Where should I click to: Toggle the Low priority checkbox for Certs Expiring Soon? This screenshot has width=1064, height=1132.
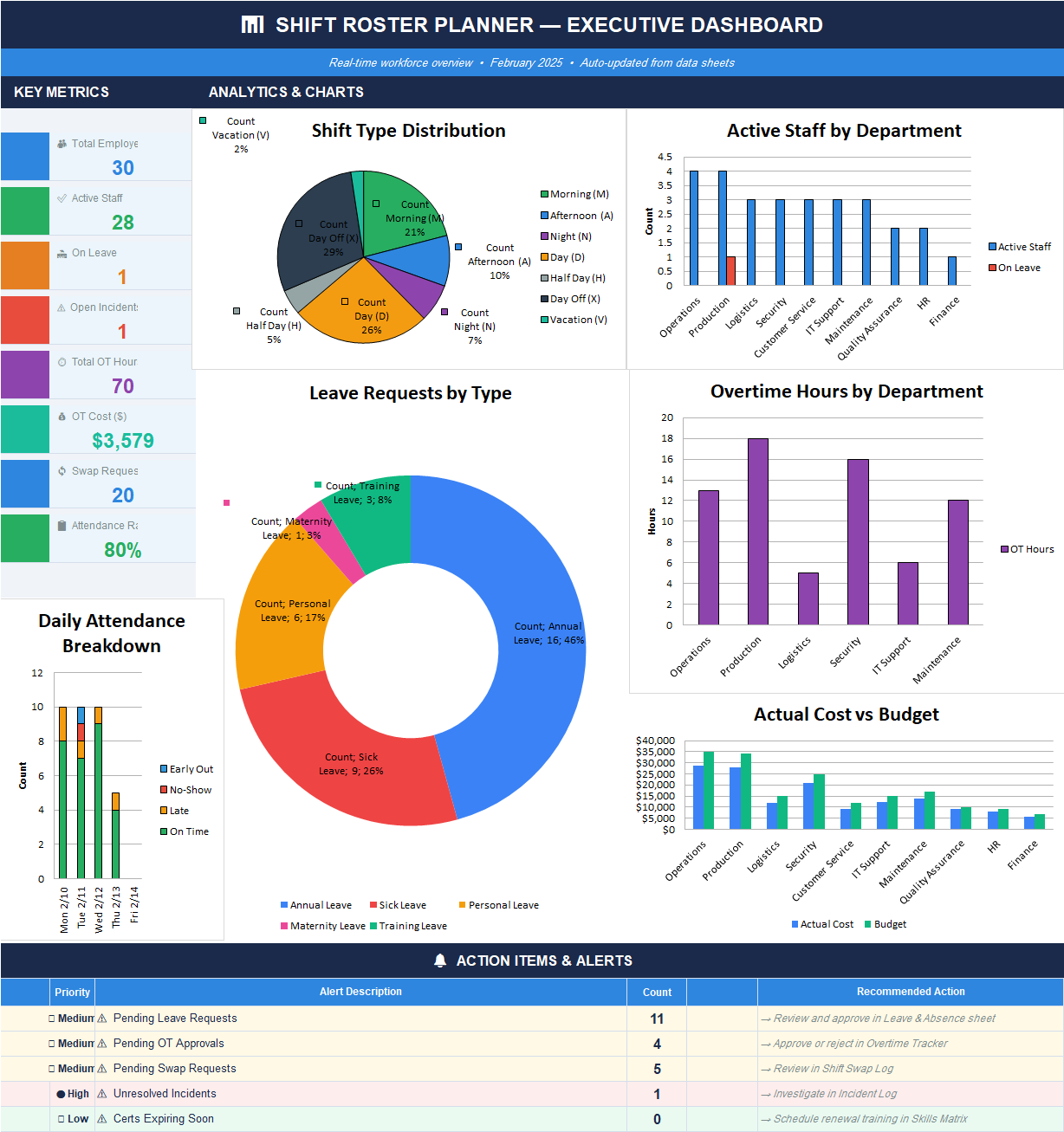coord(62,1118)
